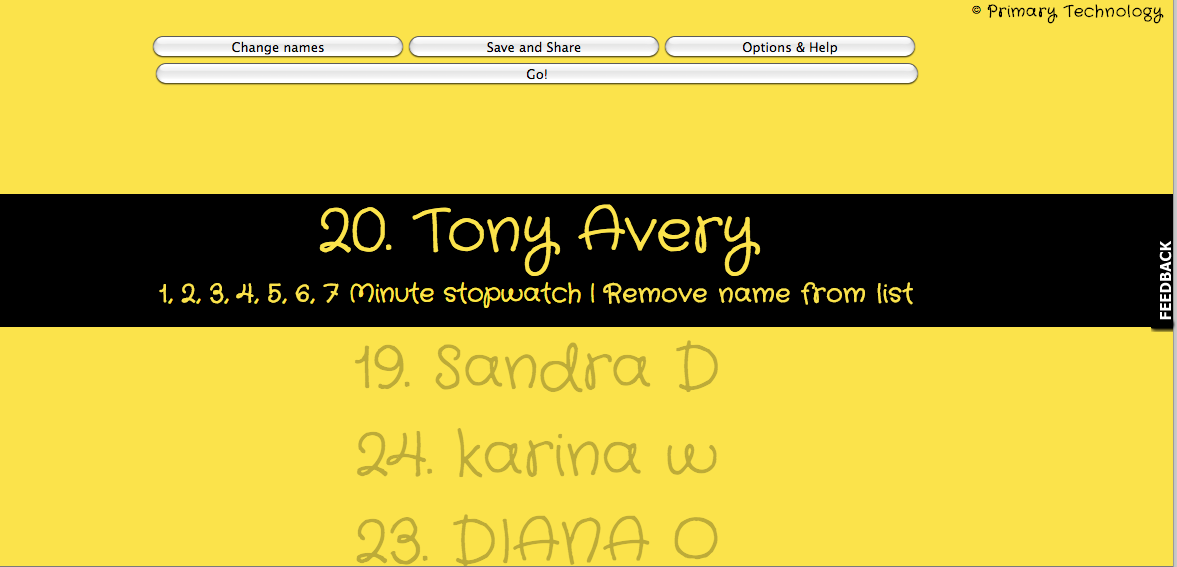
Task: Select the name 19. Sandra D
Action: click(x=537, y=369)
